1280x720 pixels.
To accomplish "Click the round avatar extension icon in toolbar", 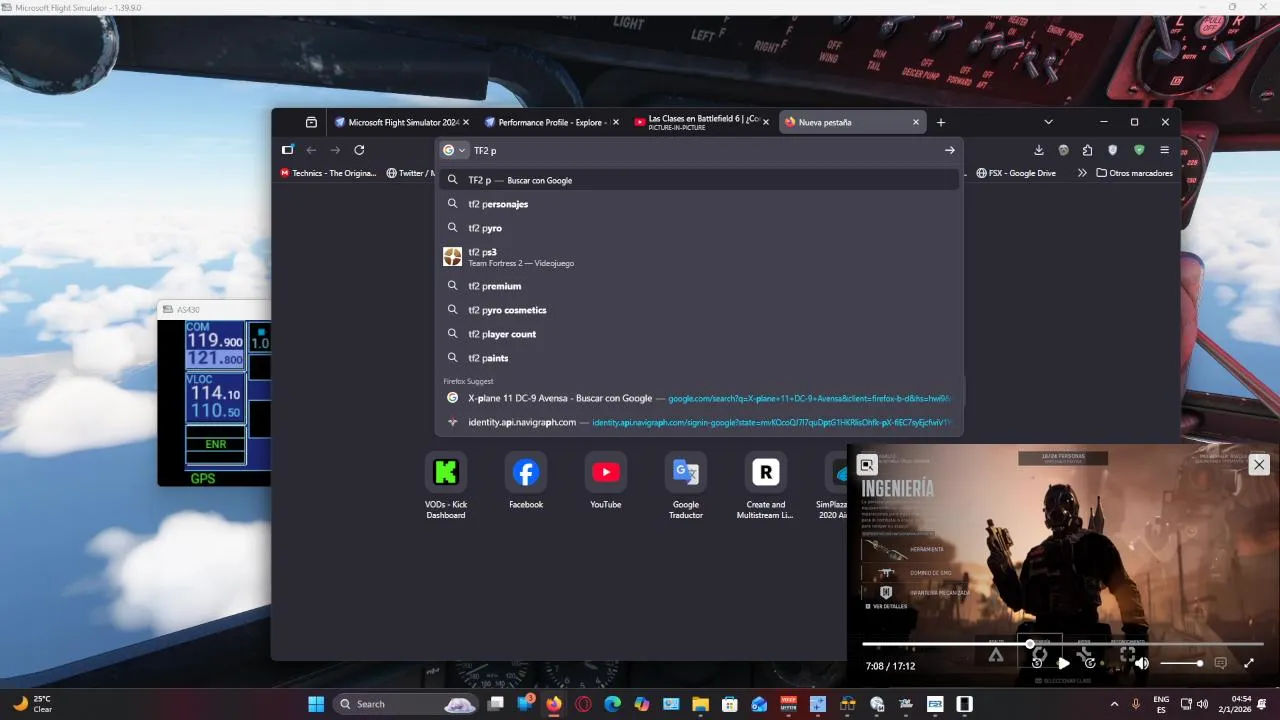I will coord(1063,150).
